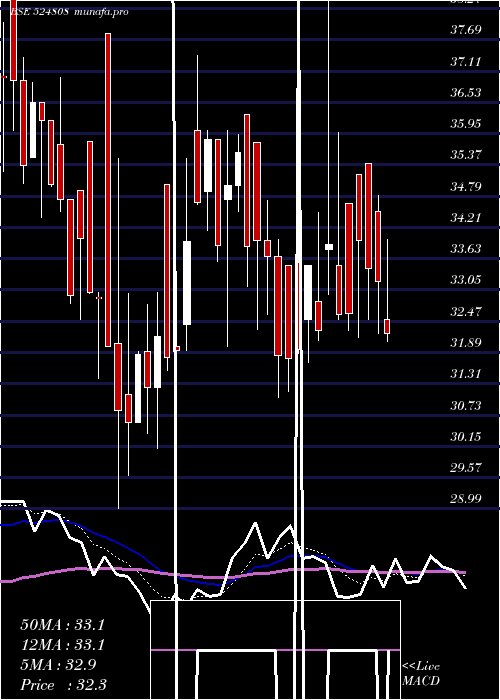The width and height of the screenshot is (500, 700).
Task: Click the 28.99 price axis label
Action: (466, 499)
